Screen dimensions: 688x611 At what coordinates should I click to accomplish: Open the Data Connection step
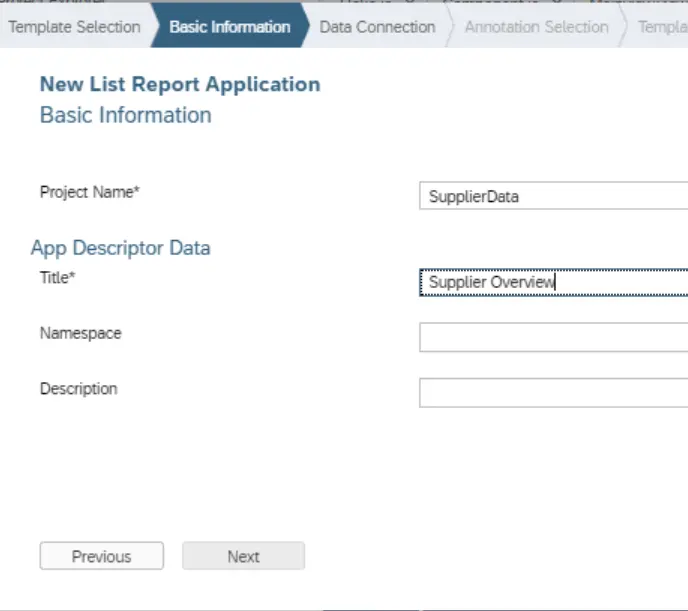pos(377,27)
